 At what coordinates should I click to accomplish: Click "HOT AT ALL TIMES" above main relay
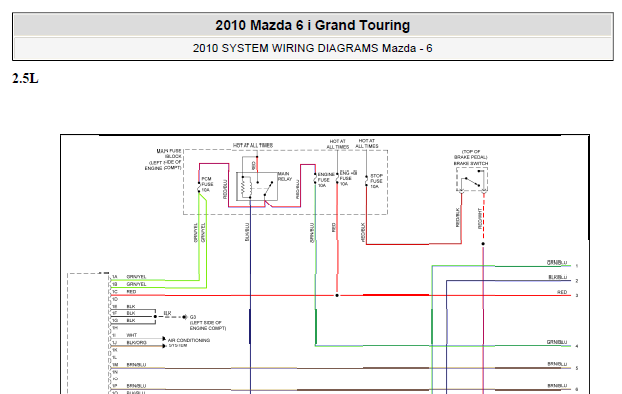pos(253,146)
